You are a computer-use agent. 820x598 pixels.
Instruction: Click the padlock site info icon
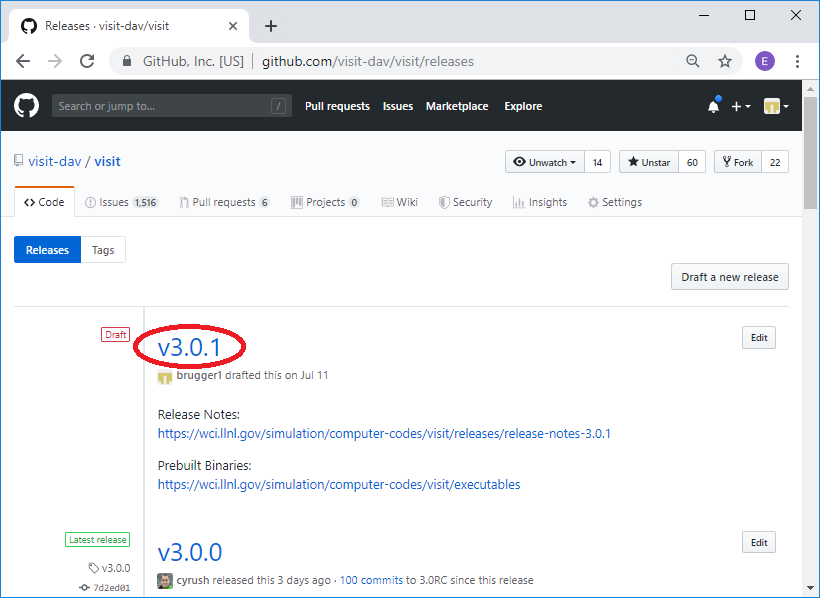coord(127,61)
